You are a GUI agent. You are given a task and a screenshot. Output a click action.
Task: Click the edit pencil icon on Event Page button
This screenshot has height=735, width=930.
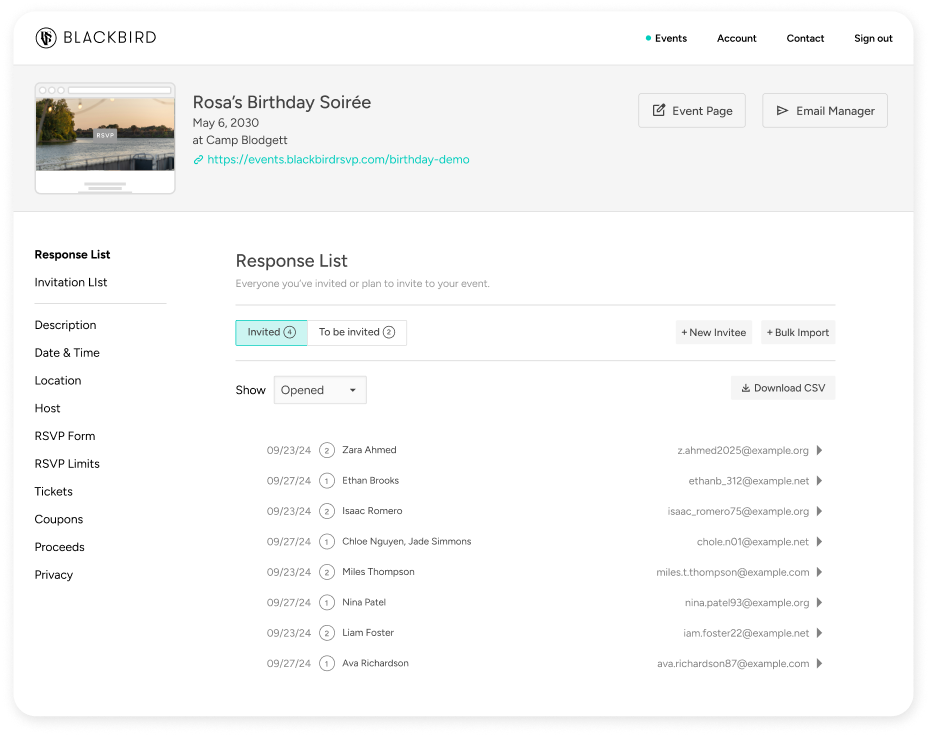pyautogui.click(x=660, y=110)
